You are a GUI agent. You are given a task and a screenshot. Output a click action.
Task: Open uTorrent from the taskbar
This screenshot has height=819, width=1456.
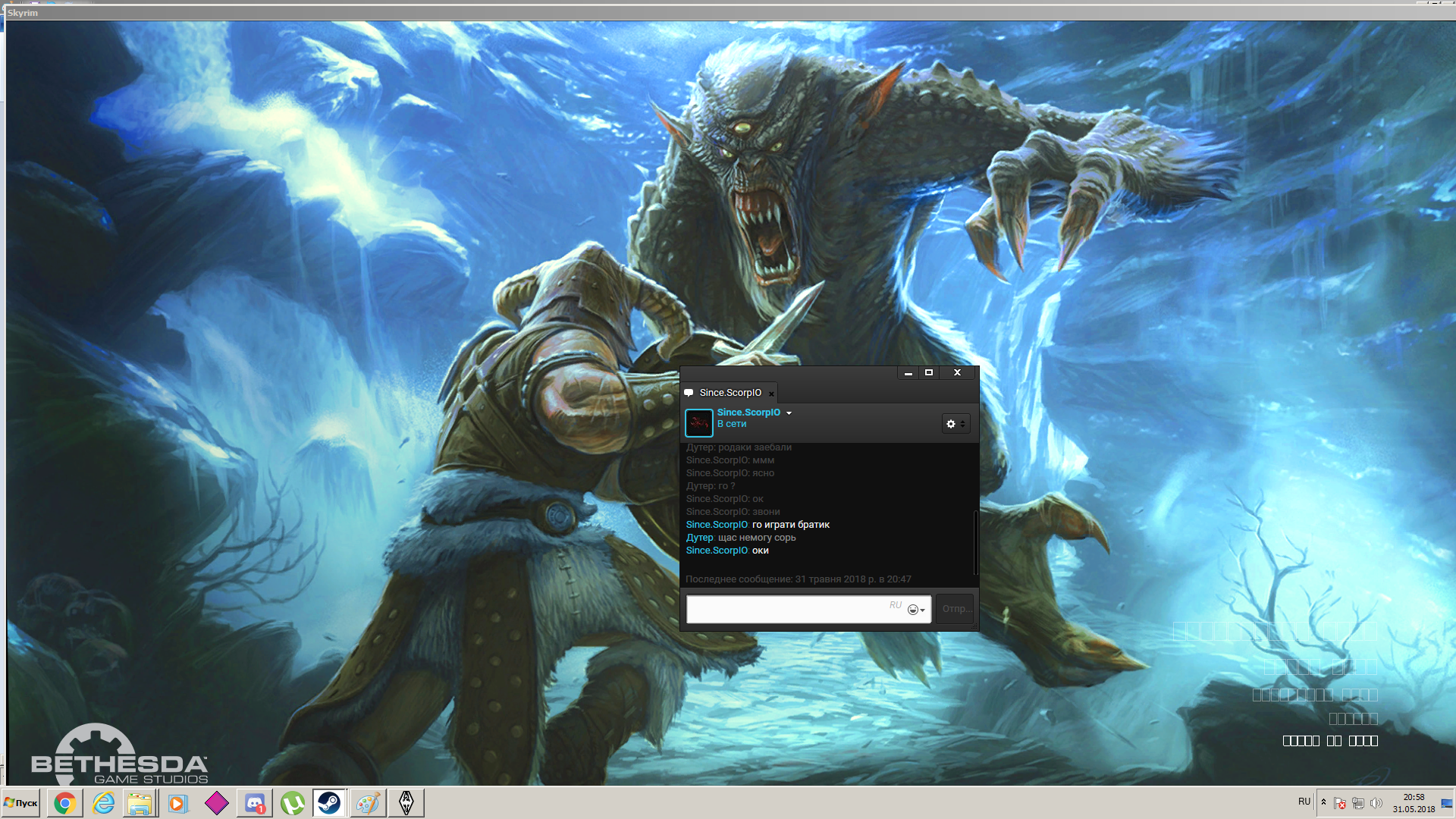[293, 803]
